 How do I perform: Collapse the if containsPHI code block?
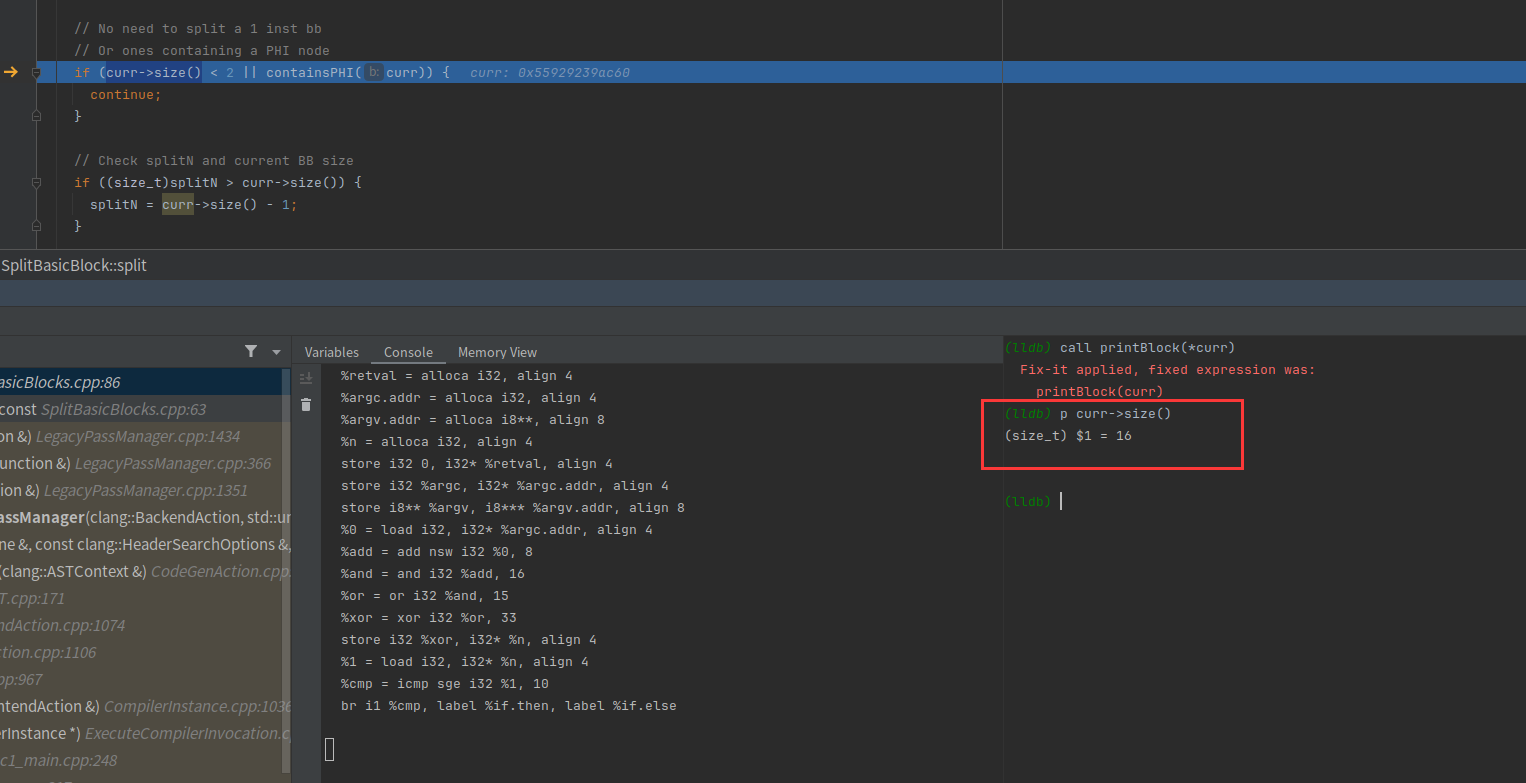coord(37,72)
